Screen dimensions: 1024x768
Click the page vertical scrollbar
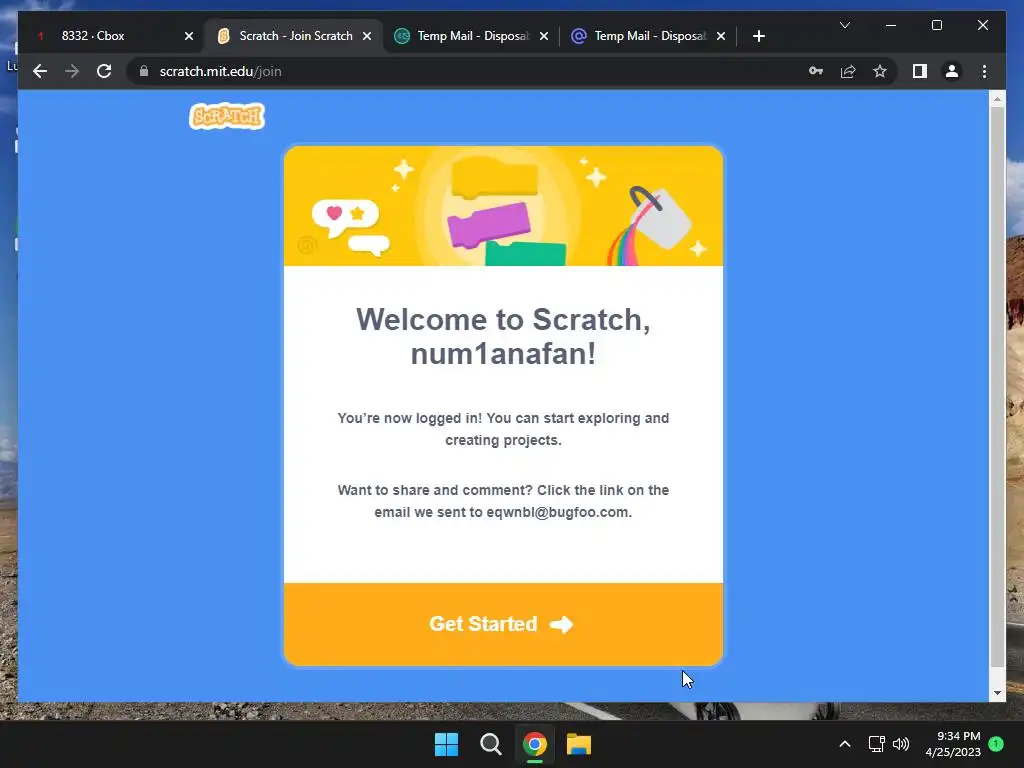coord(997,387)
